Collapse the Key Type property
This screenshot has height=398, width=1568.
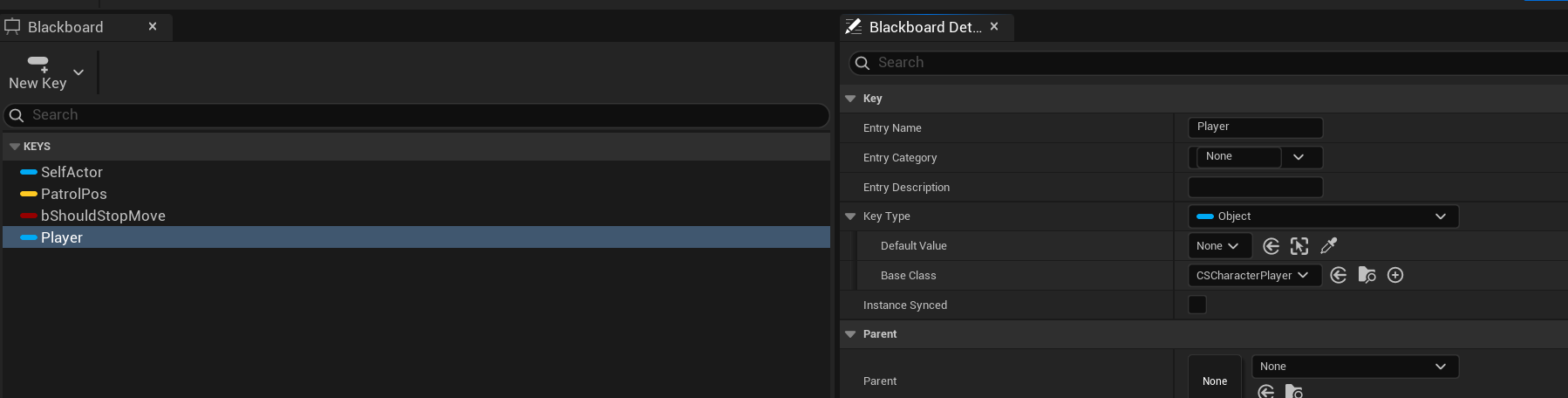point(850,216)
